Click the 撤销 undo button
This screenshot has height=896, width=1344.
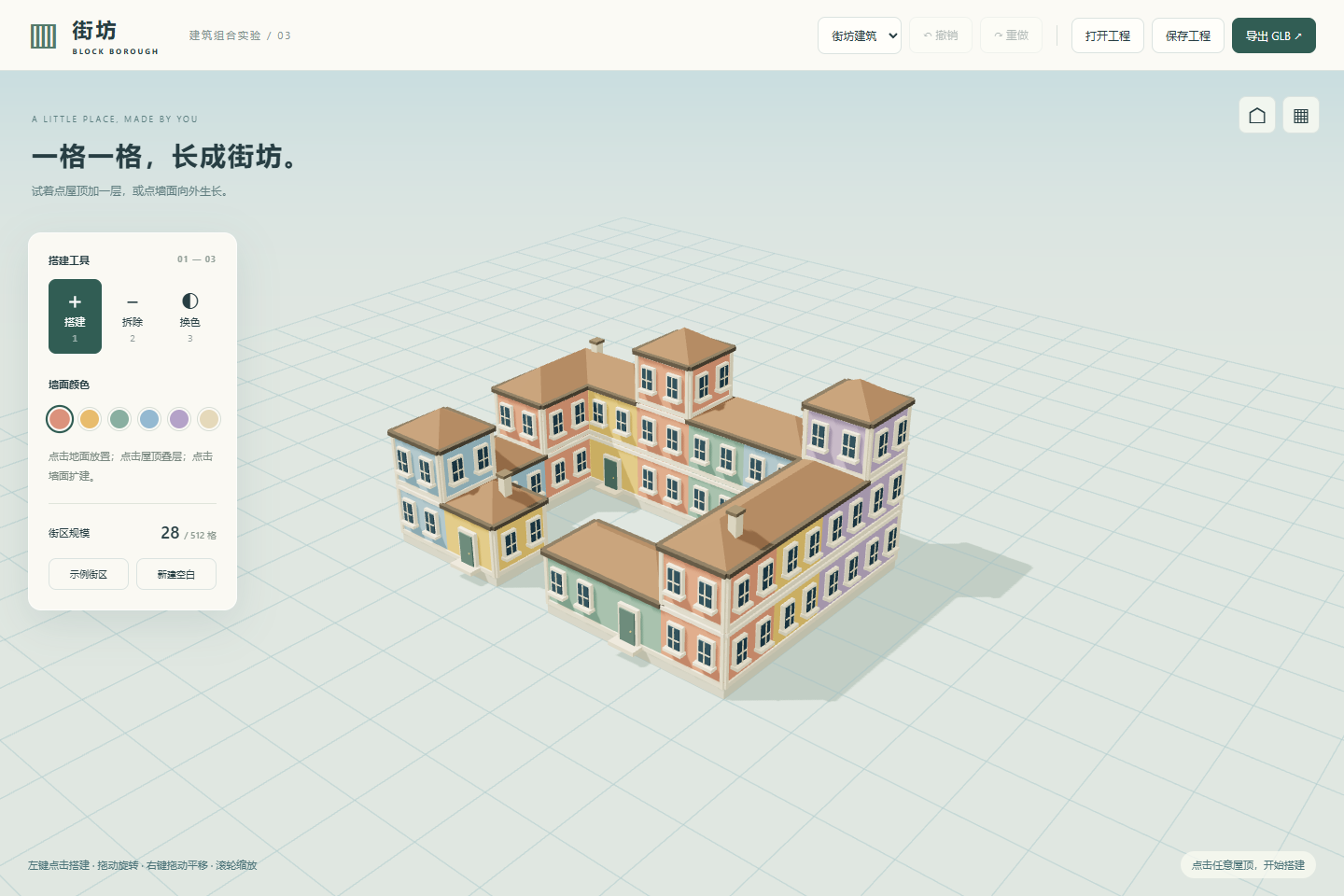(941, 35)
